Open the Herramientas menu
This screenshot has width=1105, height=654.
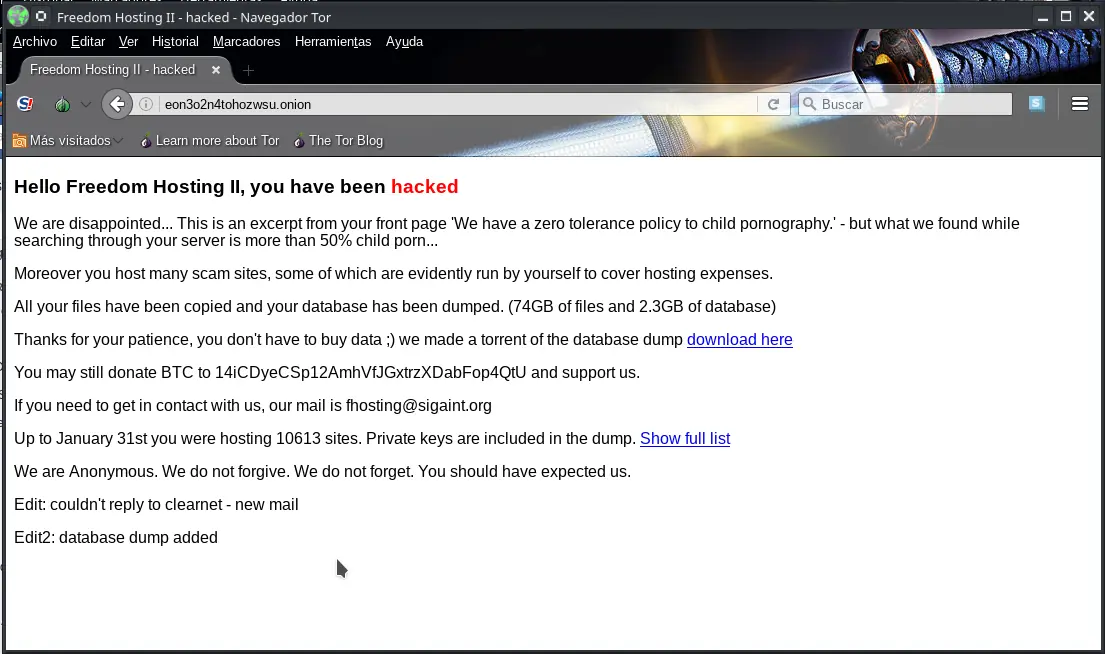click(333, 42)
